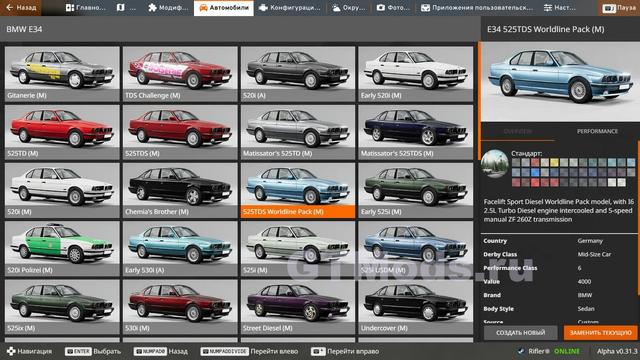This screenshot has height=360, width=640.
Task: Open the map icon tab
Action: [127, 8]
